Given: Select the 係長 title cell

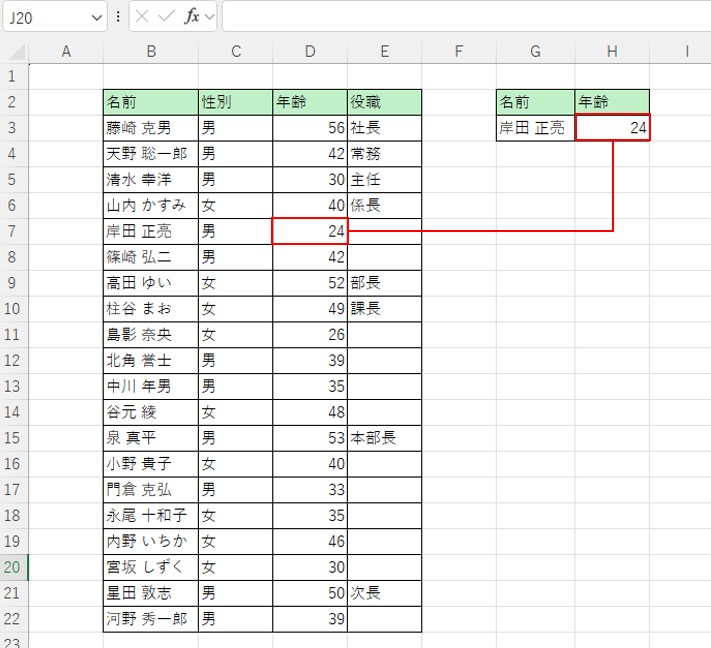Looking at the screenshot, I should 385,205.
